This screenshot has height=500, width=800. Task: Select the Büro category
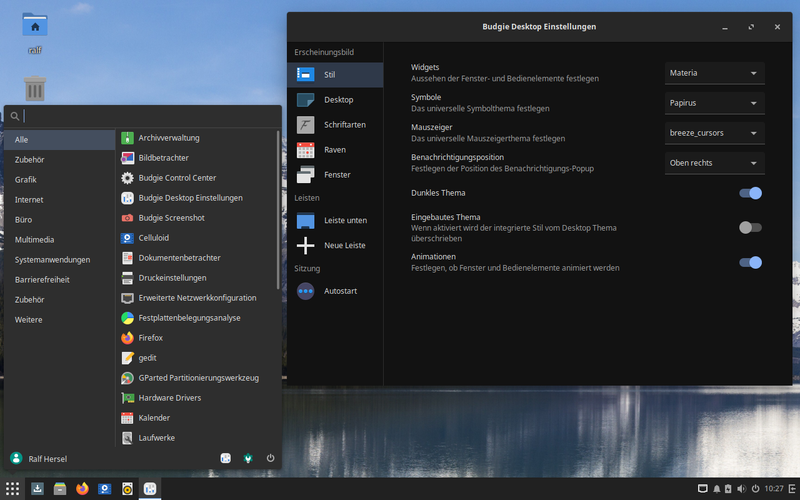click(x=59, y=219)
